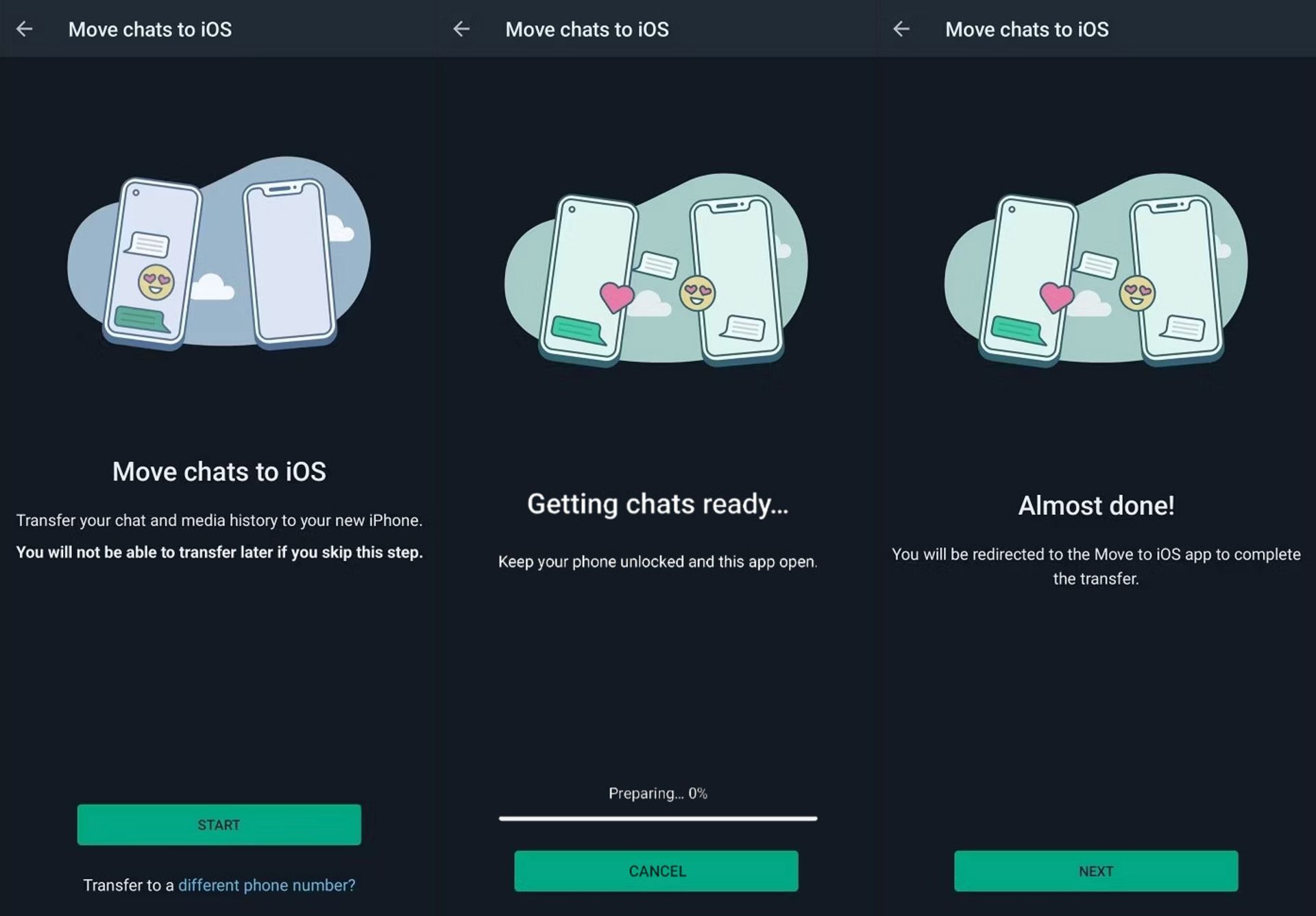Tap the CANCEL button
Screen dimensions: 1316x916
coord(656,871)
